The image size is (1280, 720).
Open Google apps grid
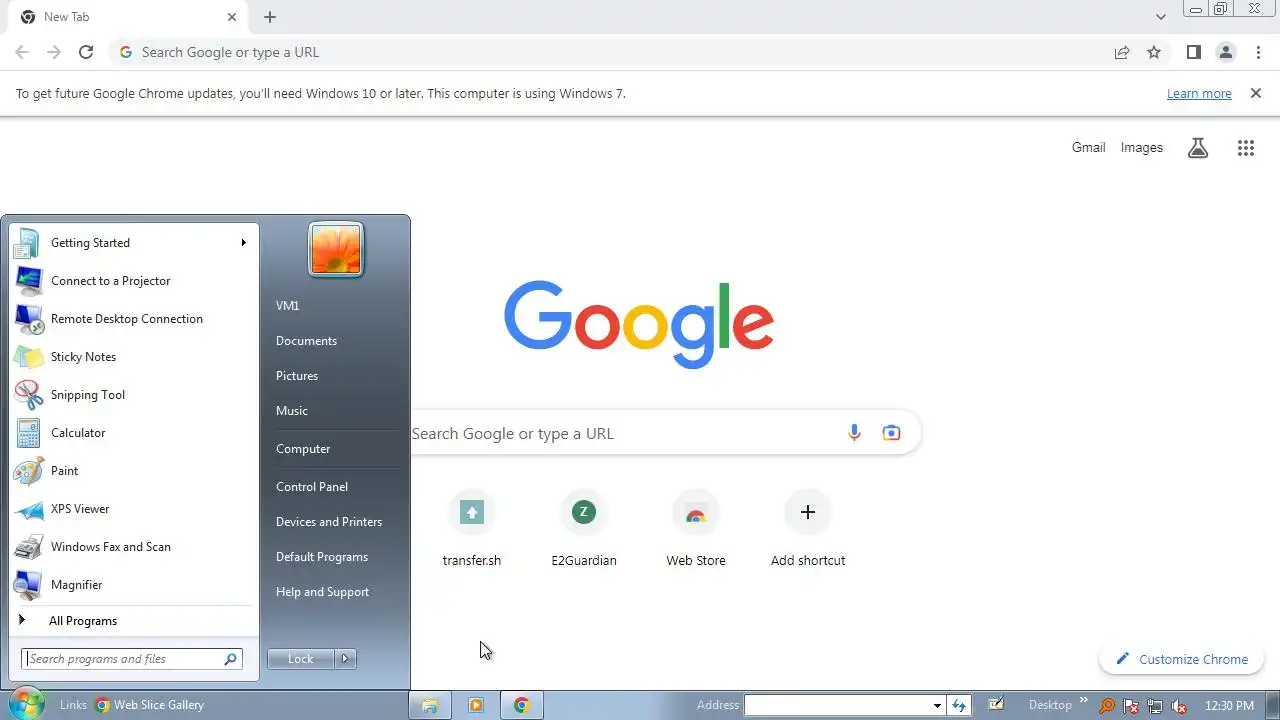tap(1245, 148)
